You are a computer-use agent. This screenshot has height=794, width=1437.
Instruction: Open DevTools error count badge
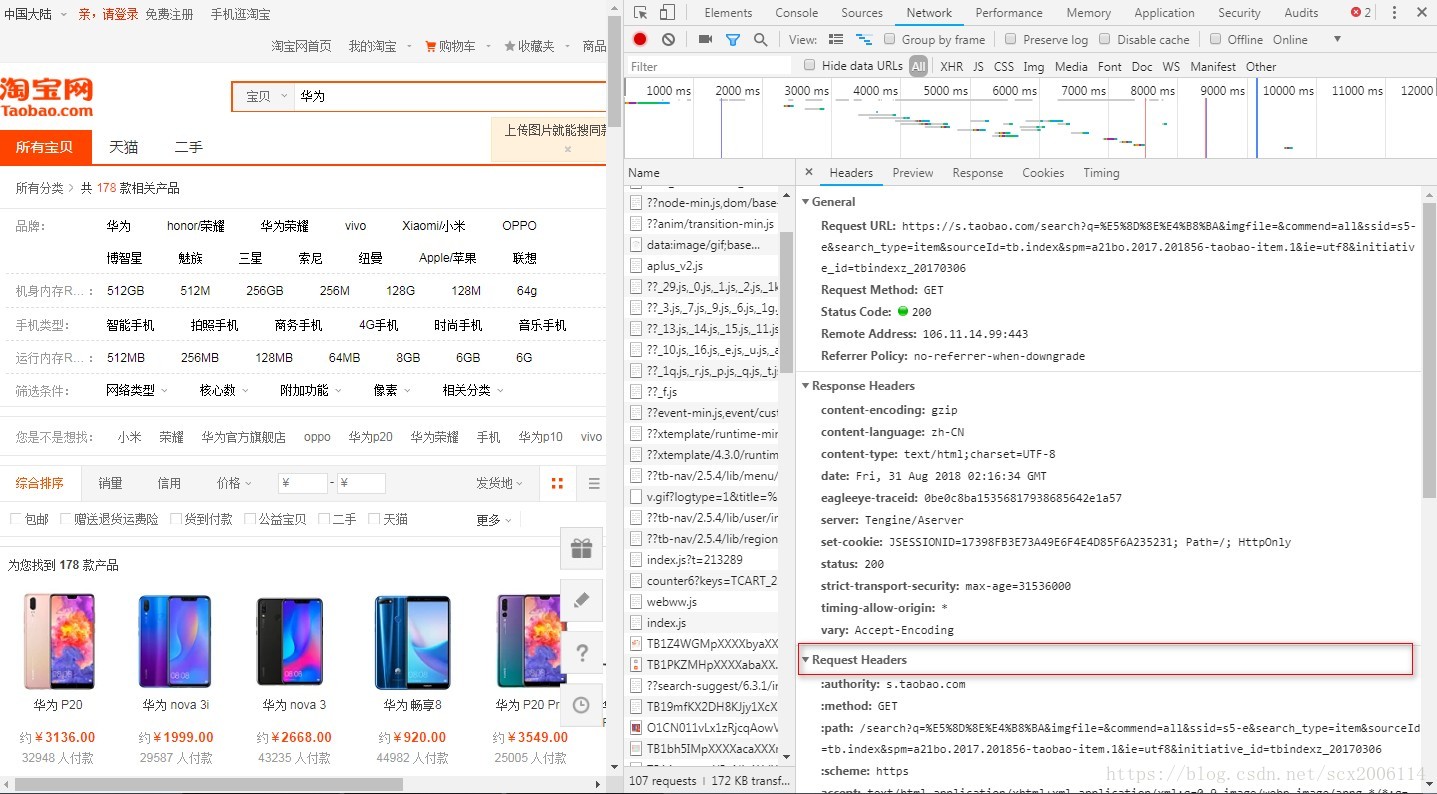click(1361, 13)
